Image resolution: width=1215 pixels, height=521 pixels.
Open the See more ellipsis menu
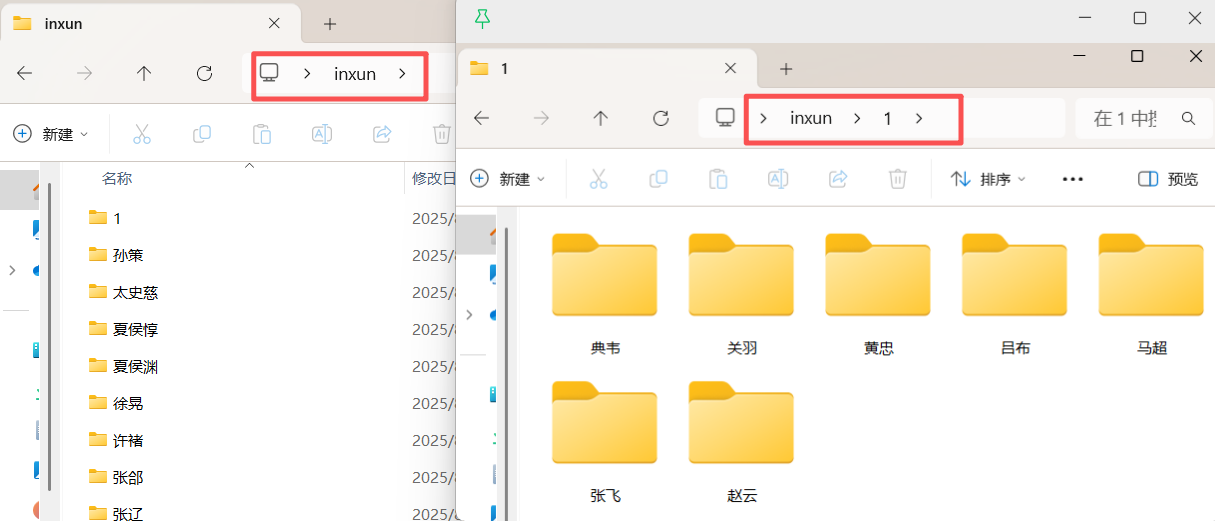1073,179
